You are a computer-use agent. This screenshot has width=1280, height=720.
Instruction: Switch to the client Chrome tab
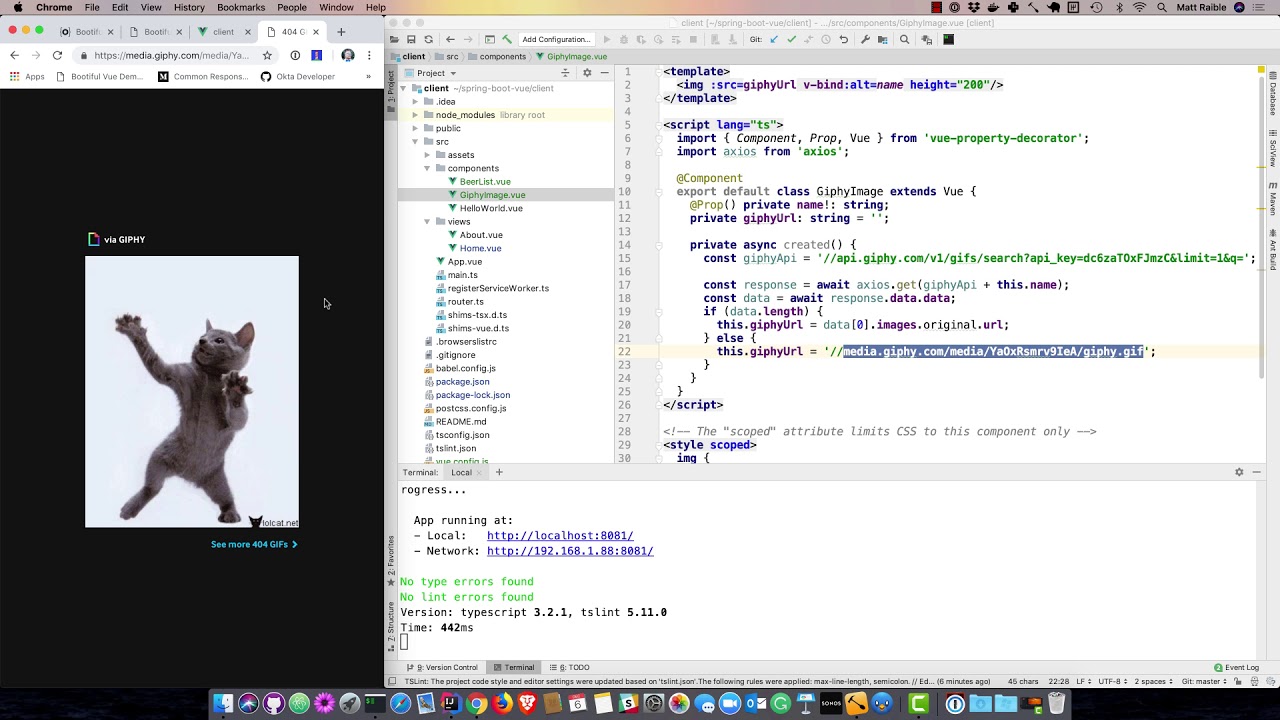click(x=223, y=32)
